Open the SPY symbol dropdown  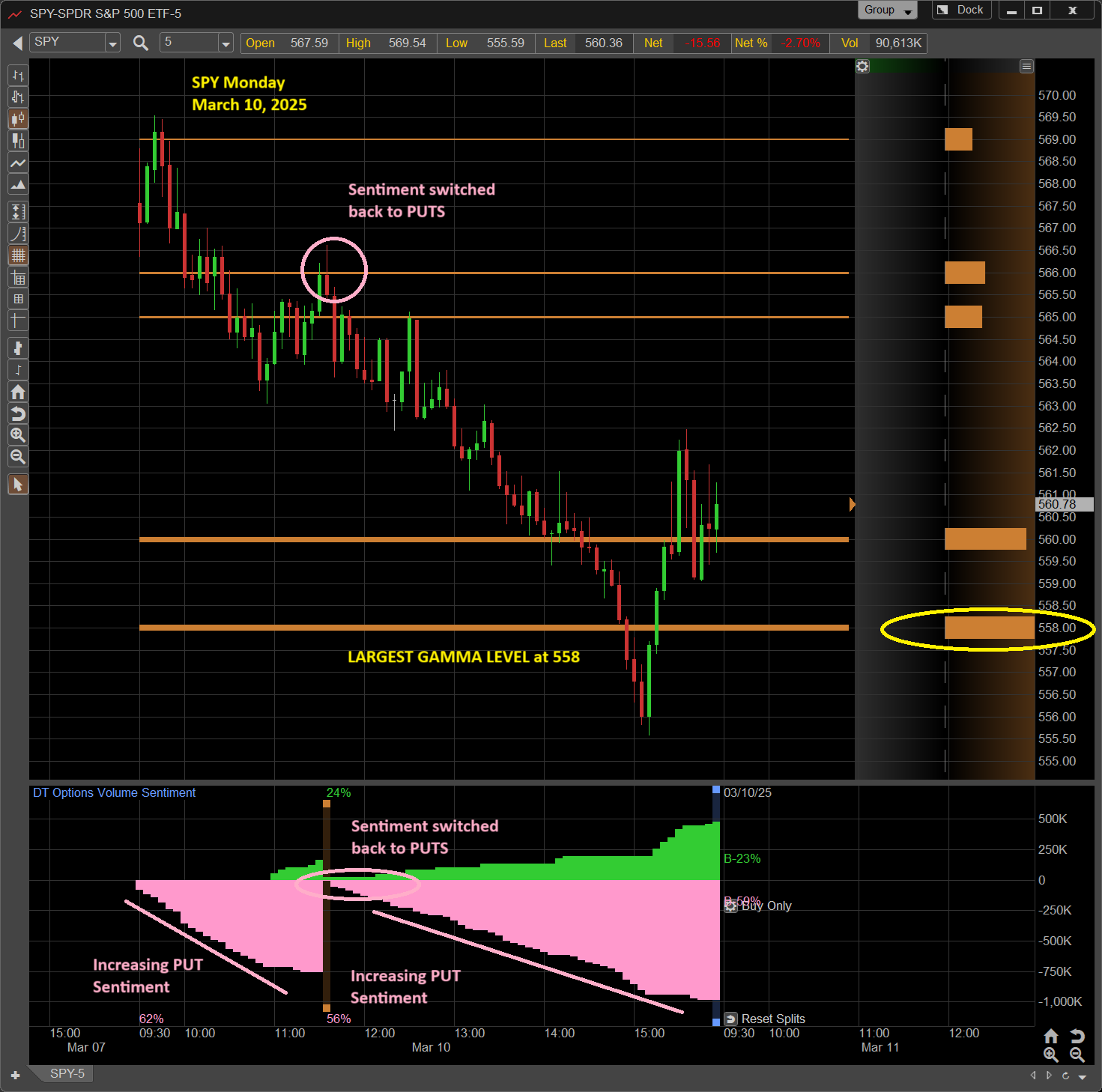click(x=112, y=43)
